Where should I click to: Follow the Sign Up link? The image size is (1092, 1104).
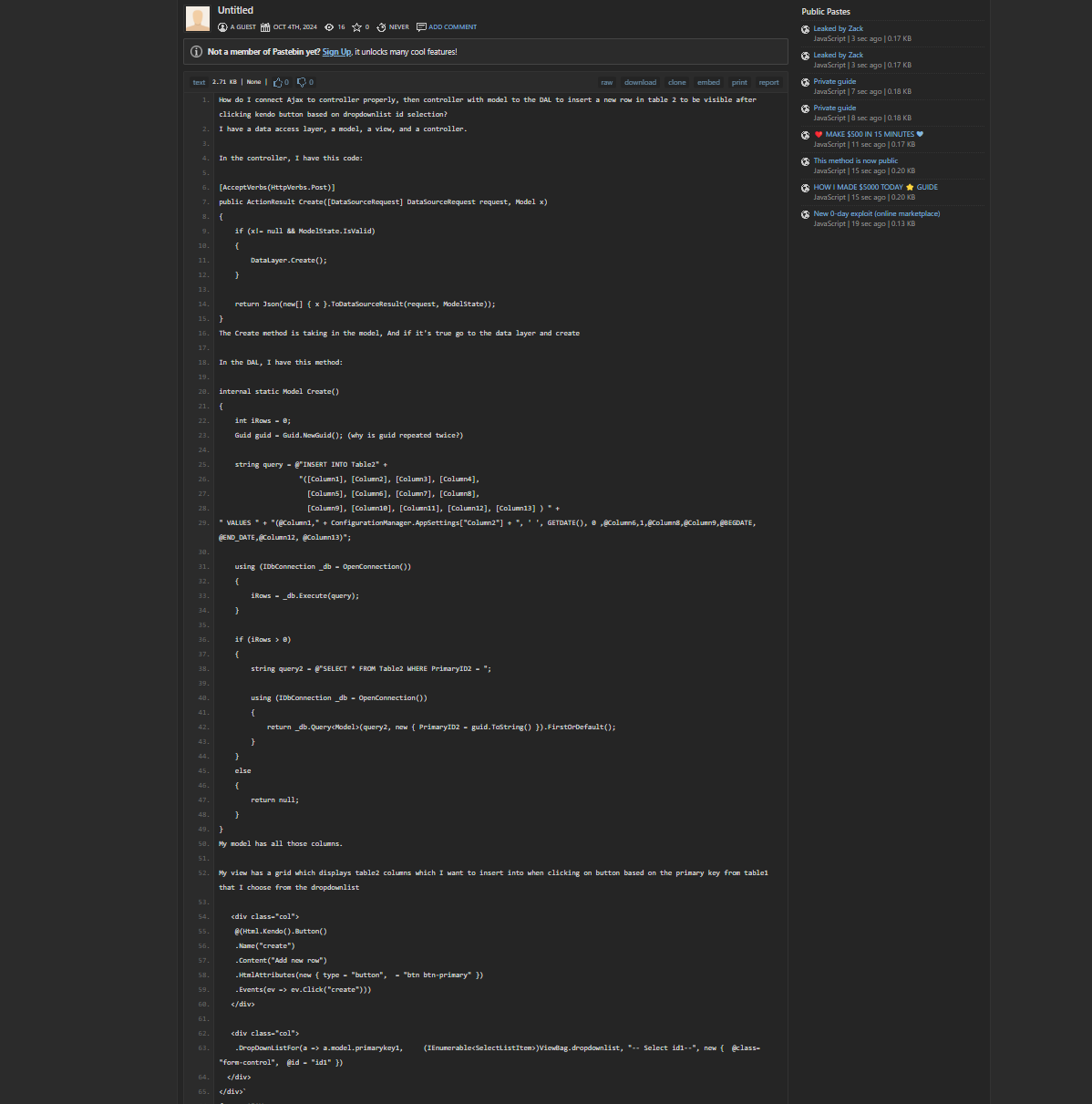click(336, 52)
